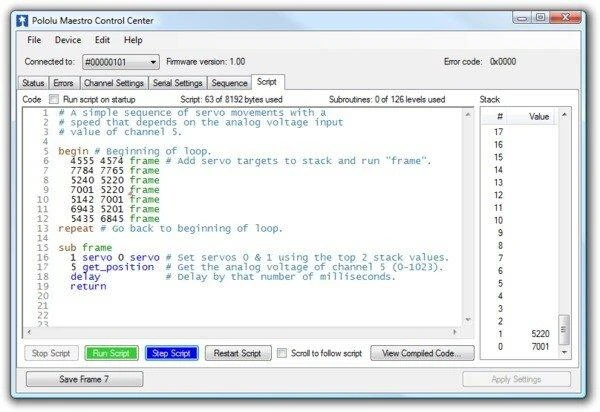Screen dimensions: 600x412
Task: Minimize the Maestro Control Center window
Action: (522, 18)
